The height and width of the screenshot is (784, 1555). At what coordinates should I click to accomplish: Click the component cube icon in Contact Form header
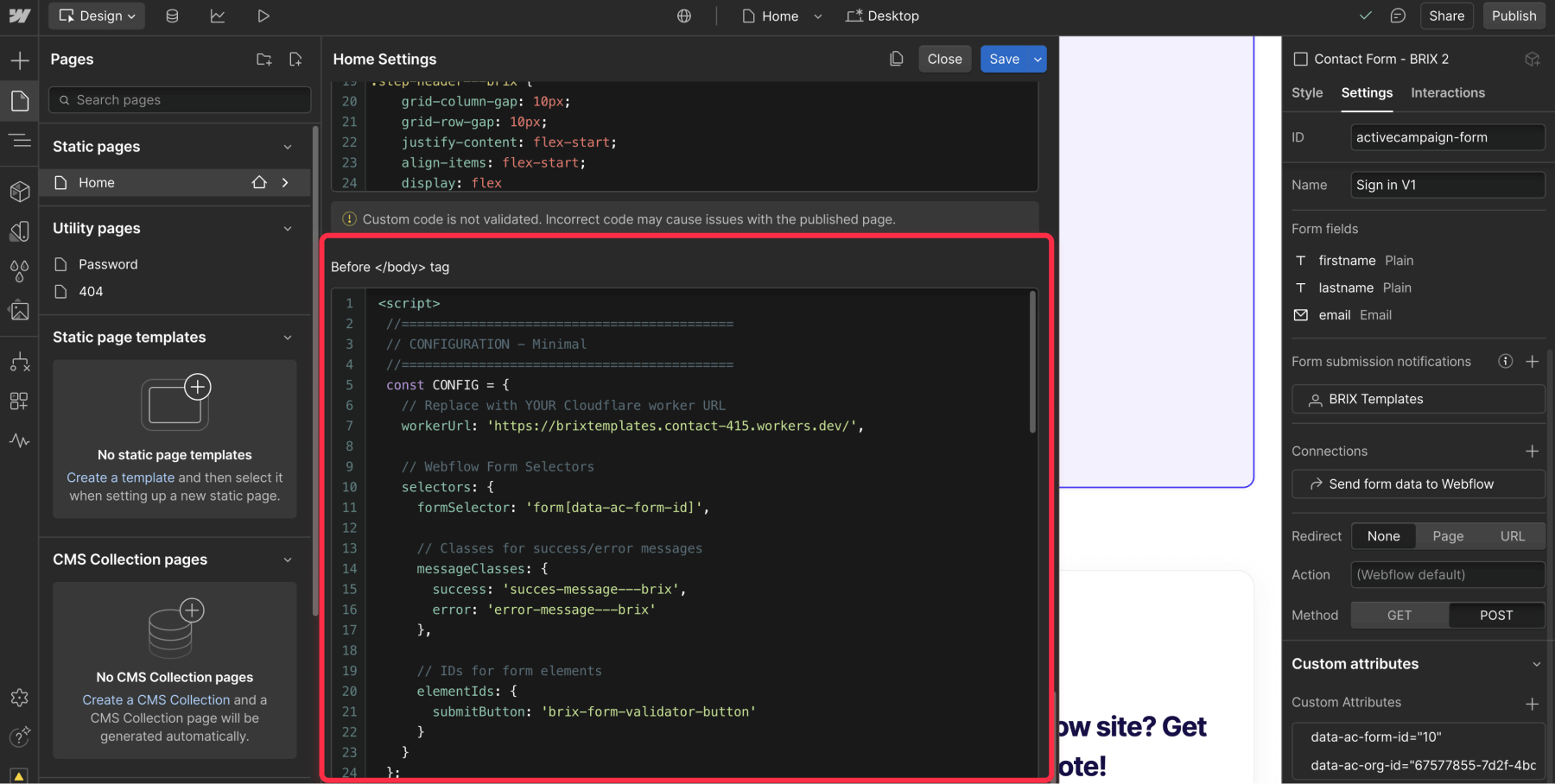(1533, 59)
